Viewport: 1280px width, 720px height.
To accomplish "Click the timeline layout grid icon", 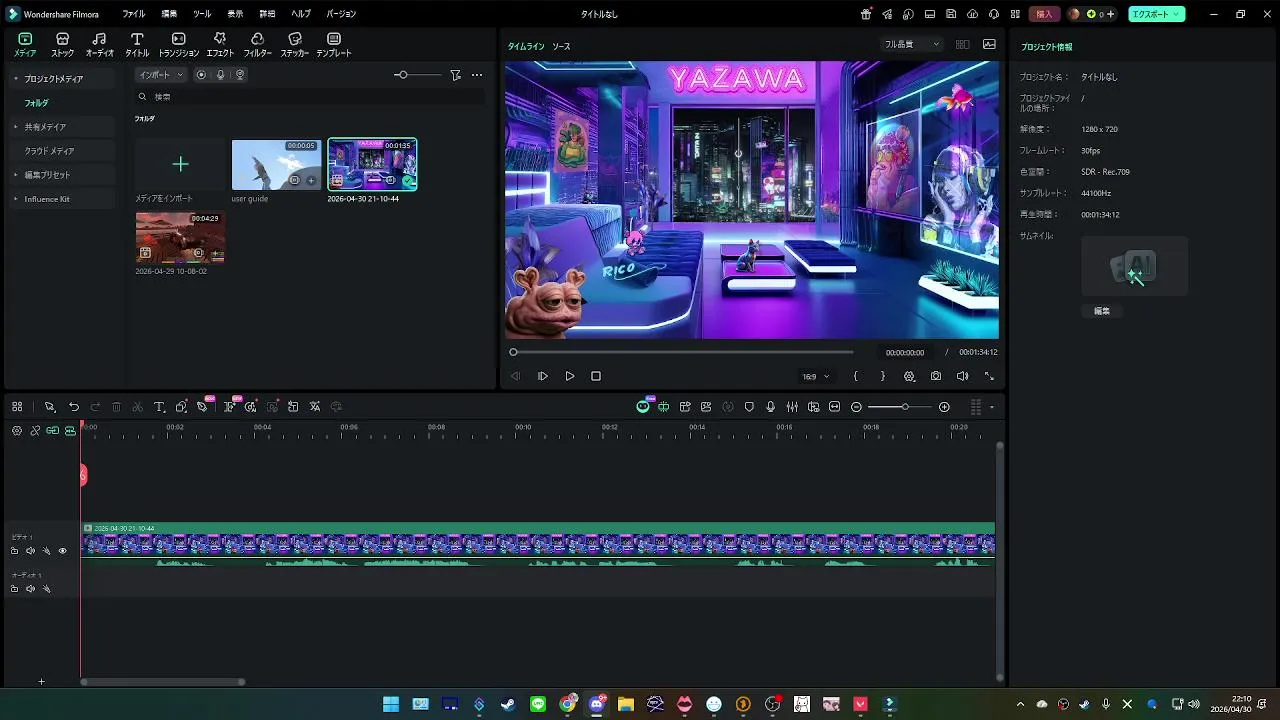I will tap(17, 407).
